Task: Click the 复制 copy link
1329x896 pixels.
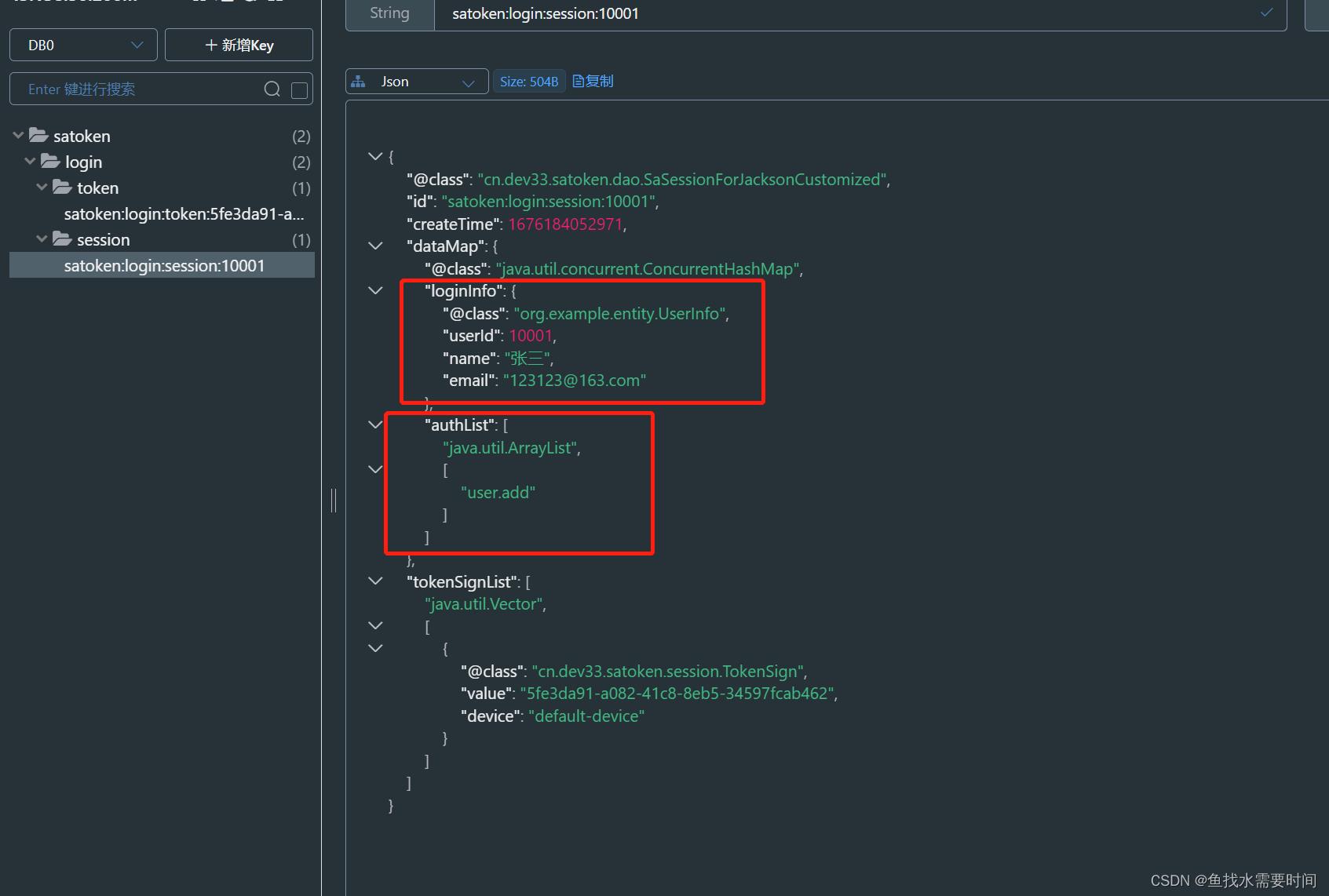Action: (593, 81)
